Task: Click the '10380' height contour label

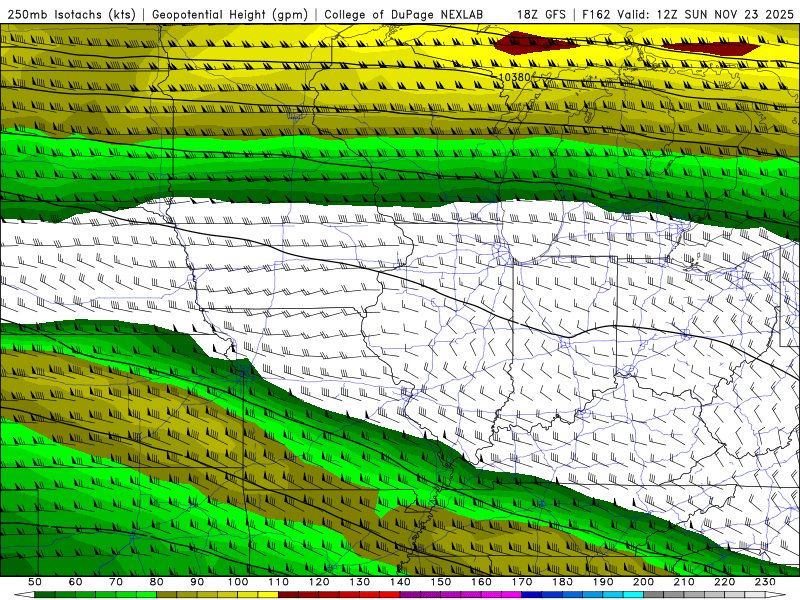Action: coord(514,77)
